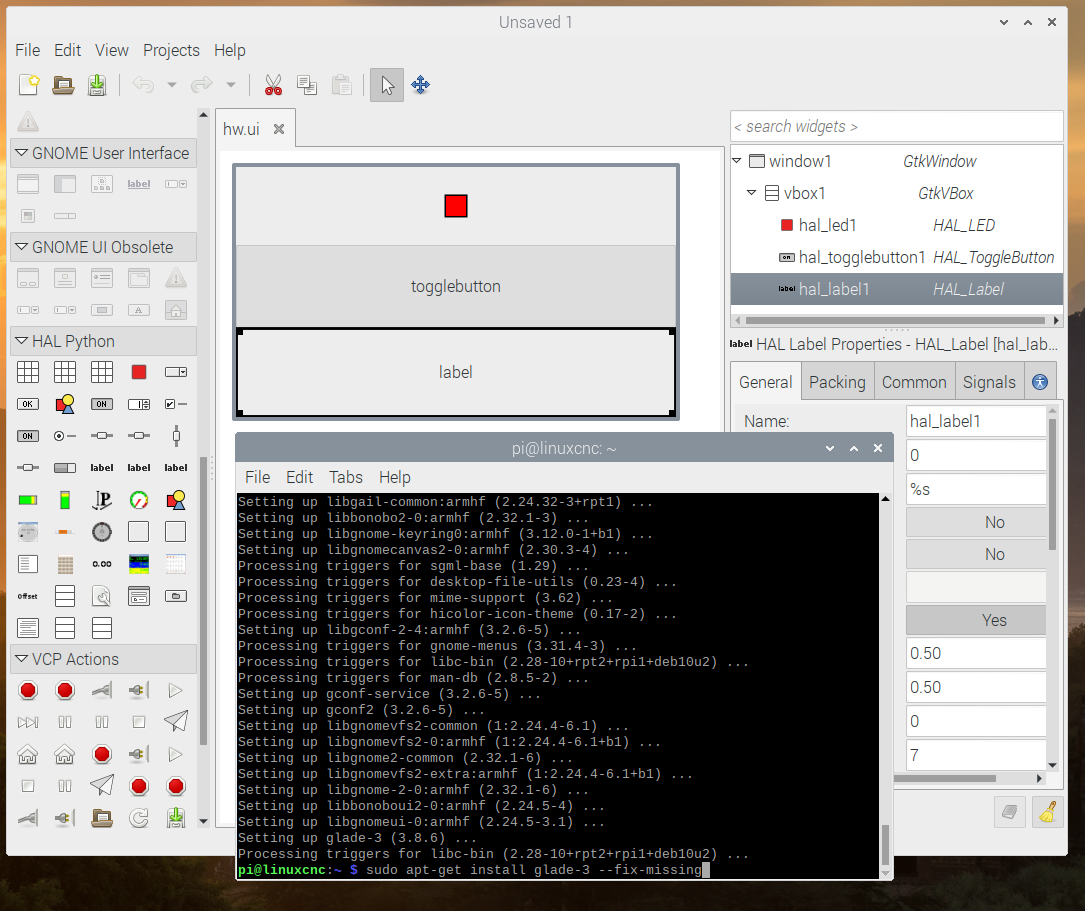Select the P-shaped palette widget

coord(102,499)
